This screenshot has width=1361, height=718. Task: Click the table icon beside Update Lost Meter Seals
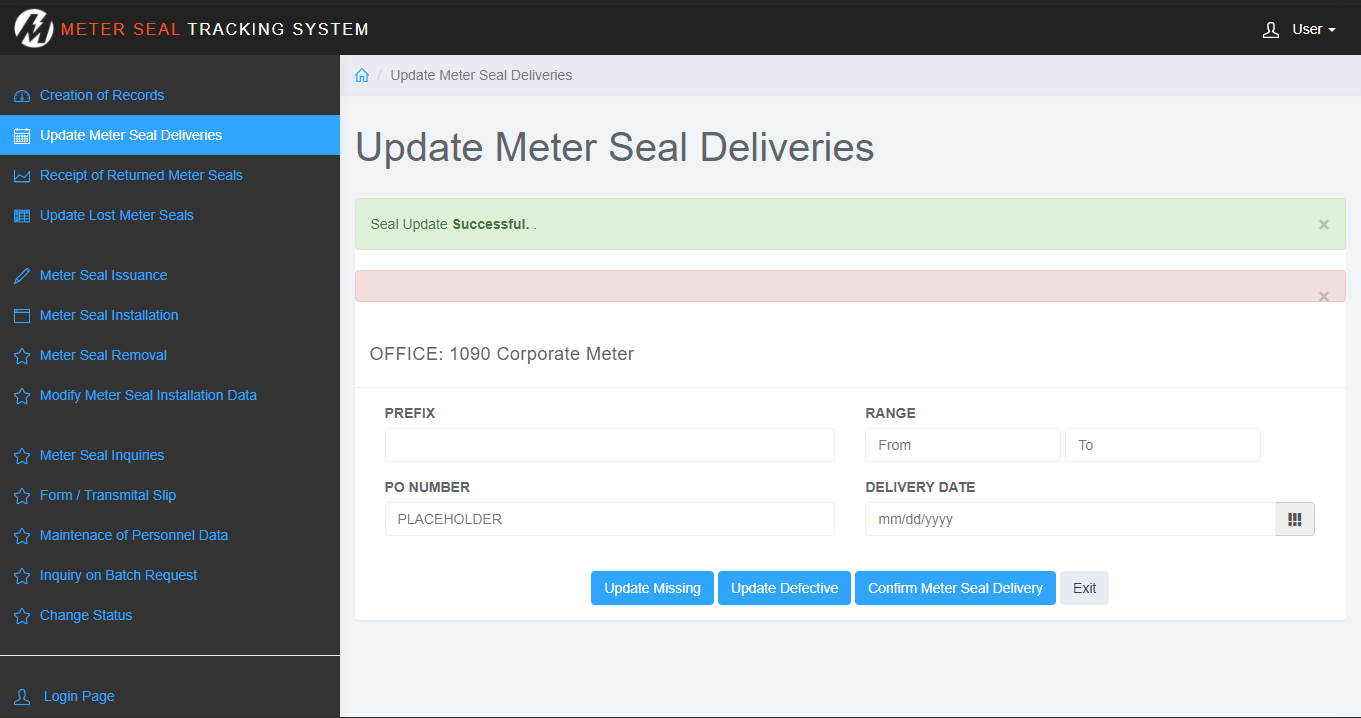pyautogui.click(x=22, y=216)
